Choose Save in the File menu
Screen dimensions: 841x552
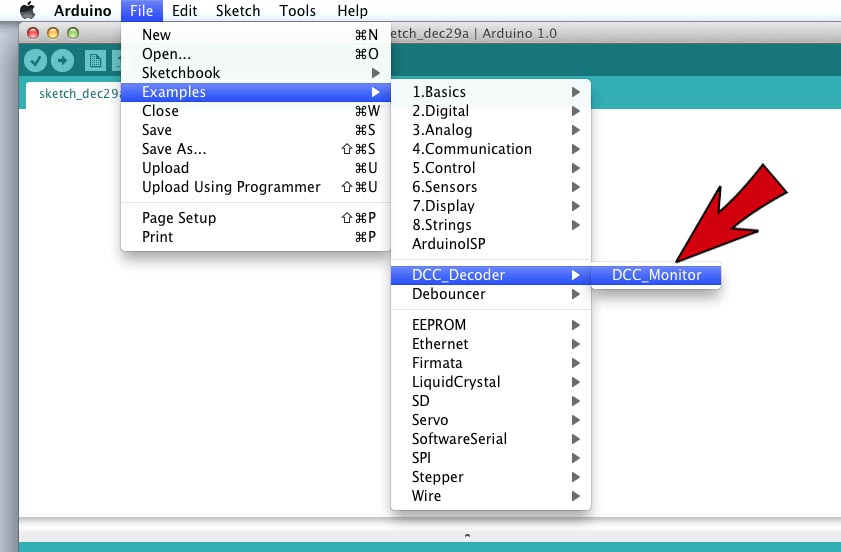[256, 130]
